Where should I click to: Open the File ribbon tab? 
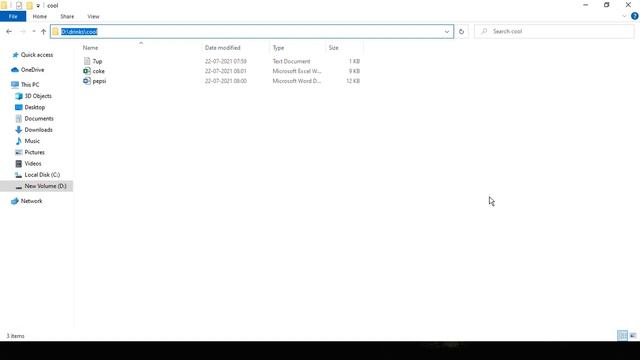coord(13,16)
